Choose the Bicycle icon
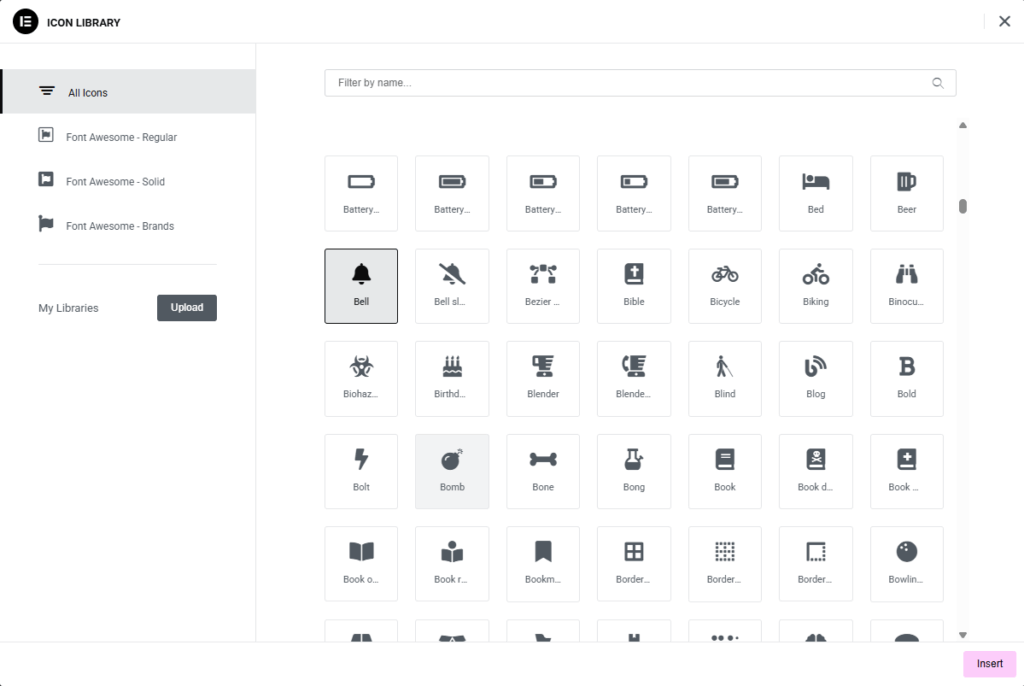1024x686 pixels. (x=725, y=285)
